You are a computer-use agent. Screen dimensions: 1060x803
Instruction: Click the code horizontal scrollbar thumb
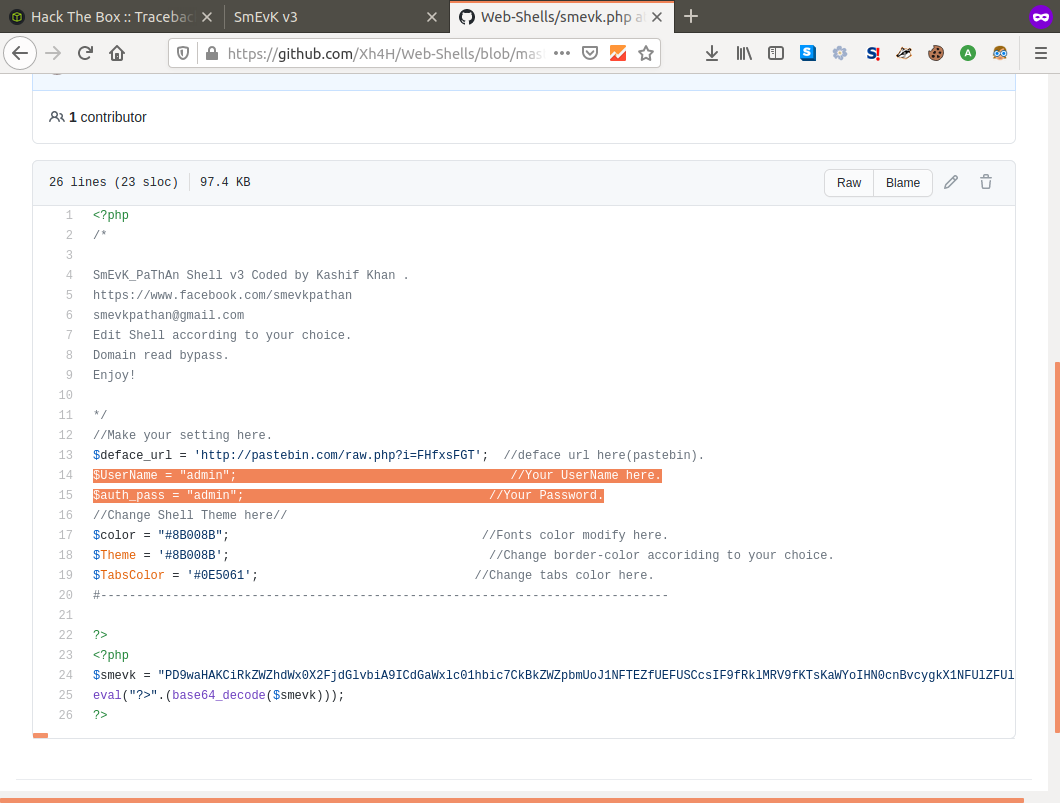click(41, 735)
